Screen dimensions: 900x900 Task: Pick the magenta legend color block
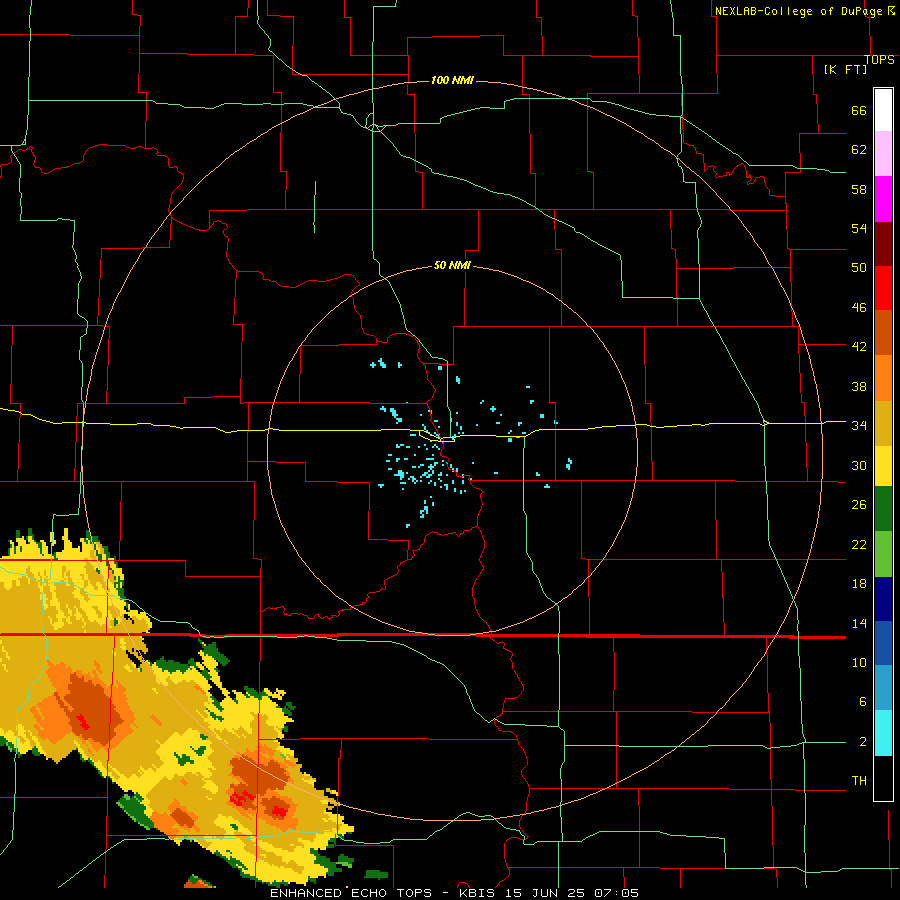tap(883, 199)
